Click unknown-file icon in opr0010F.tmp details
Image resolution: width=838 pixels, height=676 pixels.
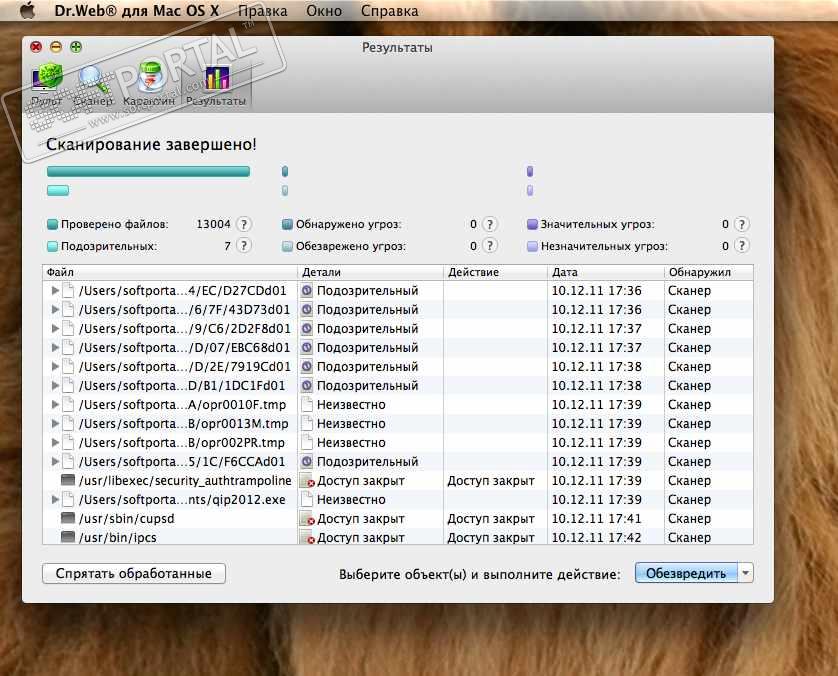click(307, 405)
